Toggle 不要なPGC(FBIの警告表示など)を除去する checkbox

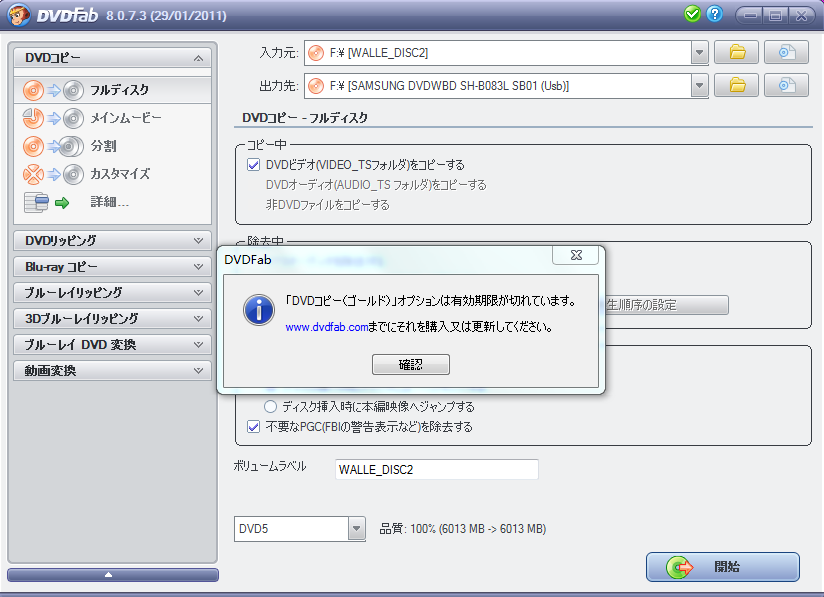253,427
